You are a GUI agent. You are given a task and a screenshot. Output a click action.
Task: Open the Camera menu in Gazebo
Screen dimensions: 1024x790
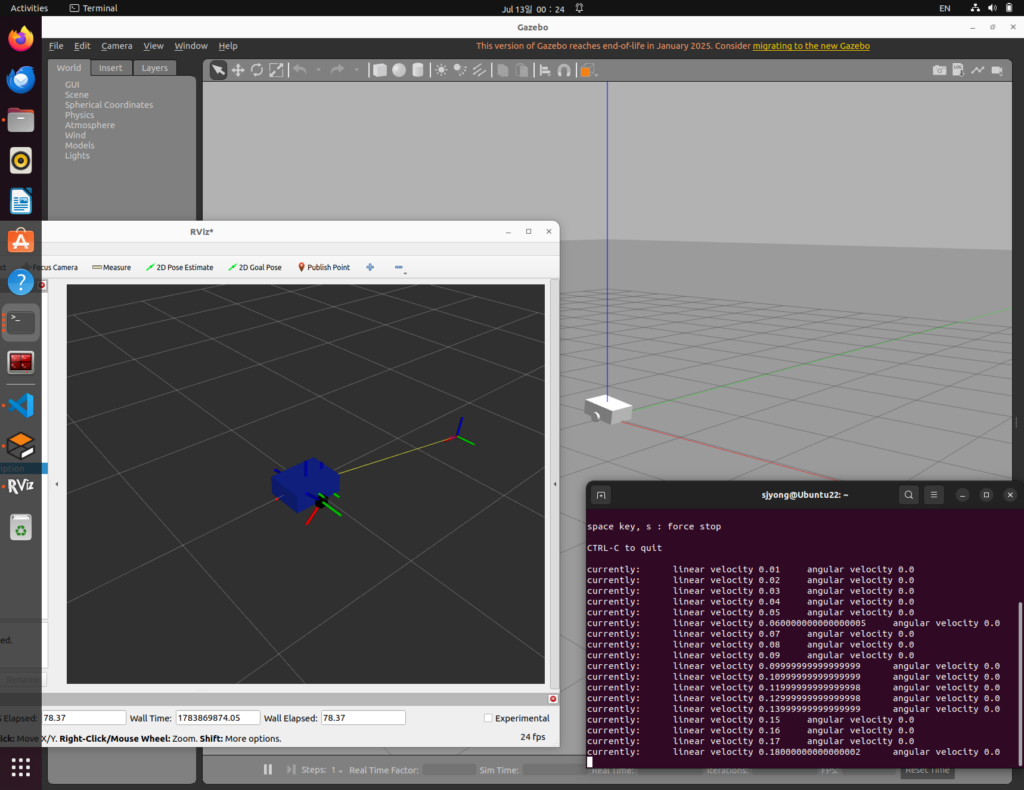[117, 46]
